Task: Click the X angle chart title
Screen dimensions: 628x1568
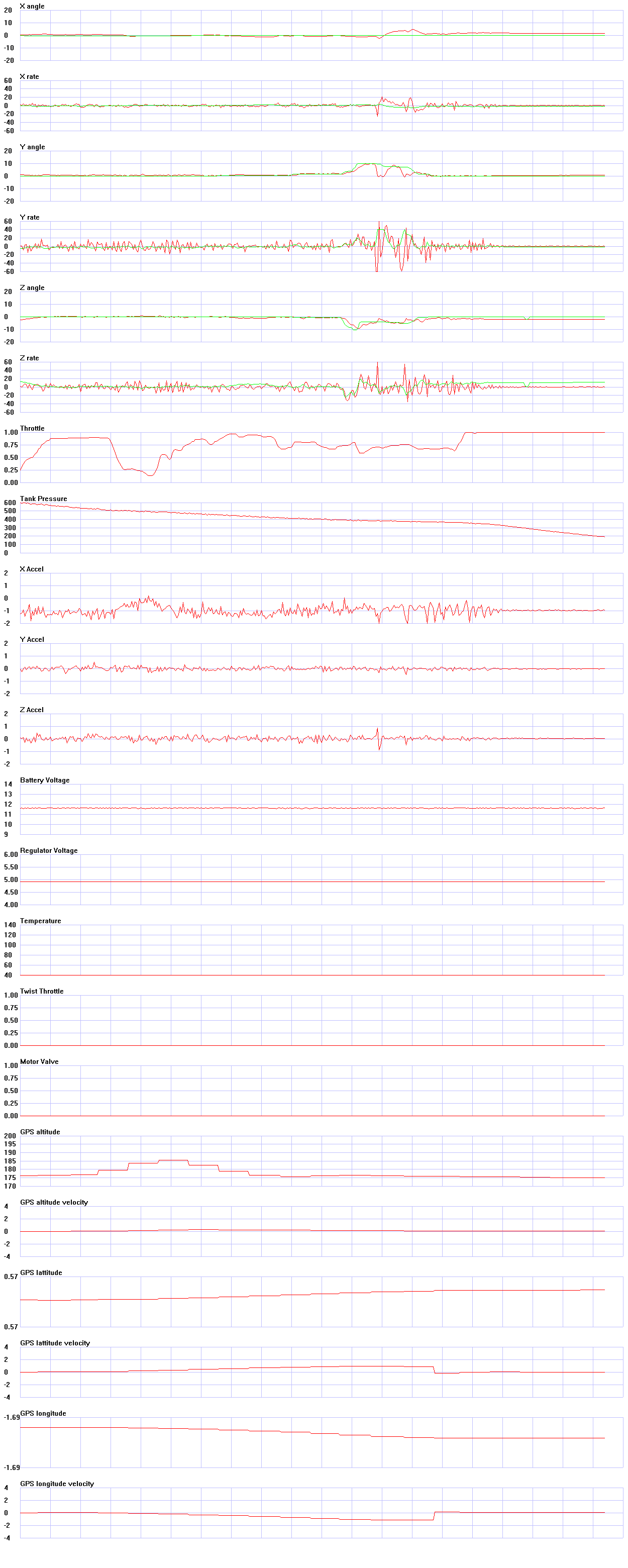Action: point(32,6)
